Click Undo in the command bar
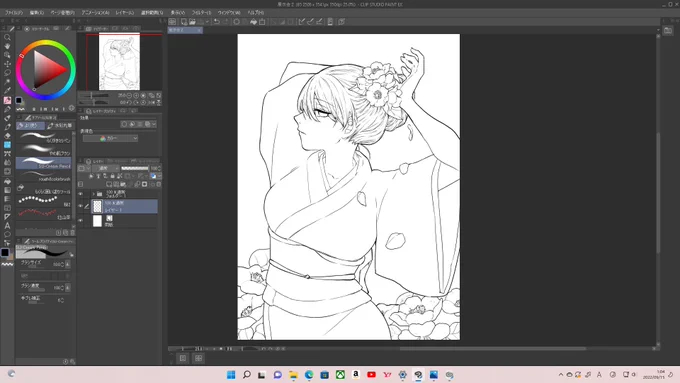 pyautogui.click(x=216, y=22)
